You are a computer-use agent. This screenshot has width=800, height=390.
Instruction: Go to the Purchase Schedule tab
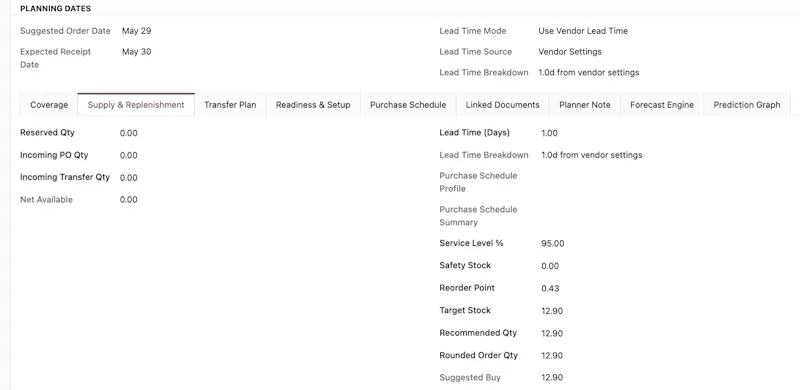pyautogui.click(x=408, y=105)
